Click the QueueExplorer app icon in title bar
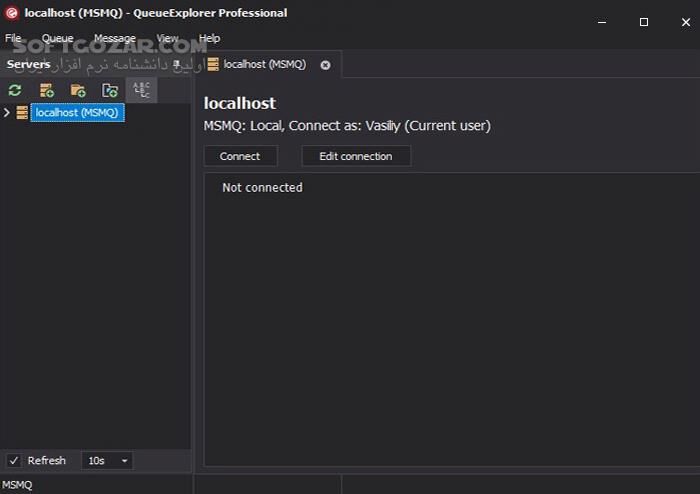This screenshot has height=494, width=700. (x=12, y=13)
